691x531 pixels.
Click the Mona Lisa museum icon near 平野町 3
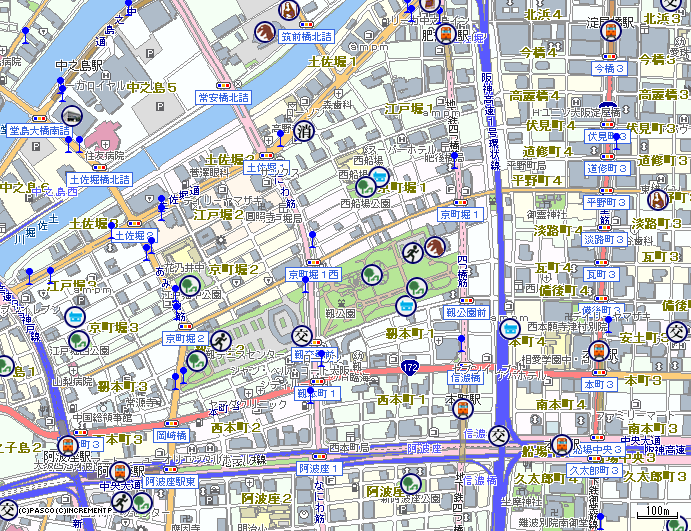[x=658, y=187]
